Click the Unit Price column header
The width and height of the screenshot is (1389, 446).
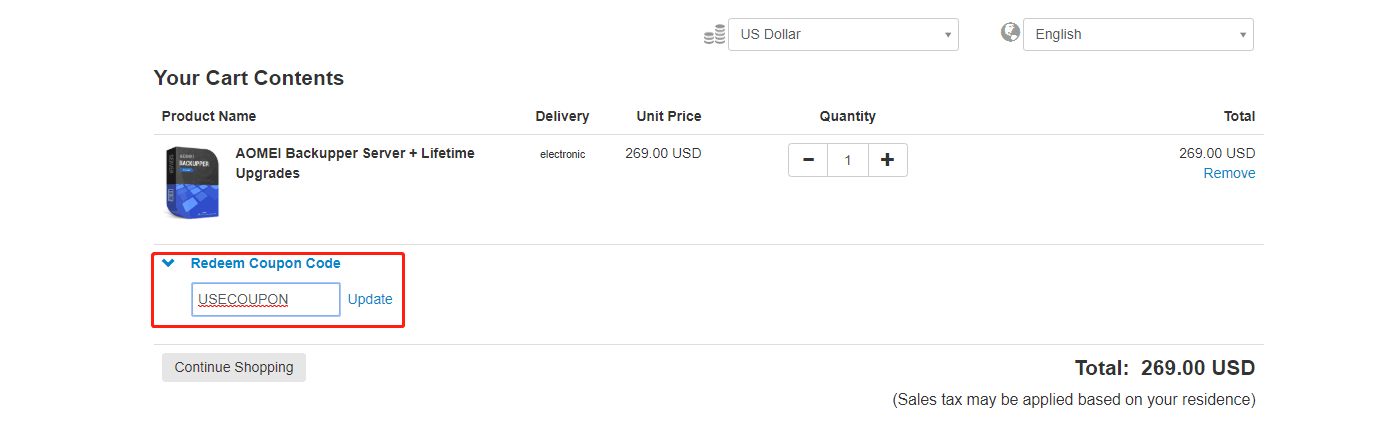coord(669,116)
